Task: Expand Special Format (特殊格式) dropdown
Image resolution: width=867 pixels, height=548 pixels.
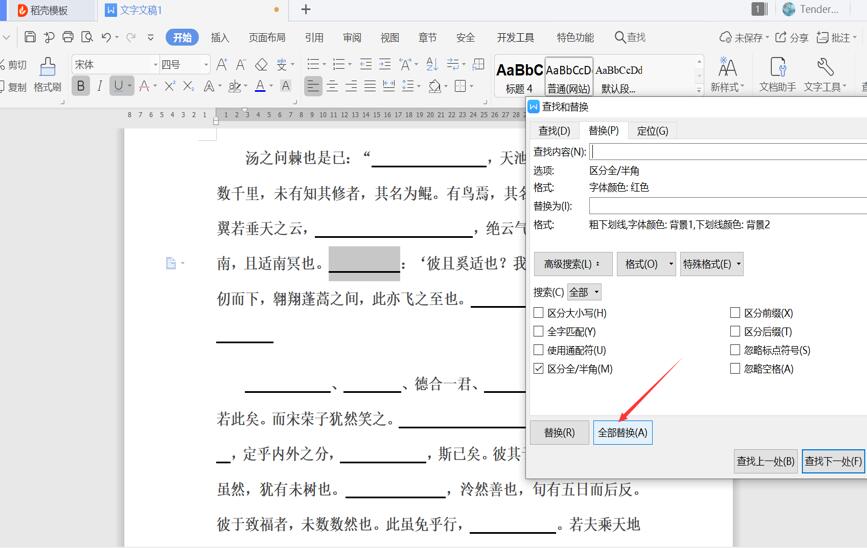Action: point(712,264)
